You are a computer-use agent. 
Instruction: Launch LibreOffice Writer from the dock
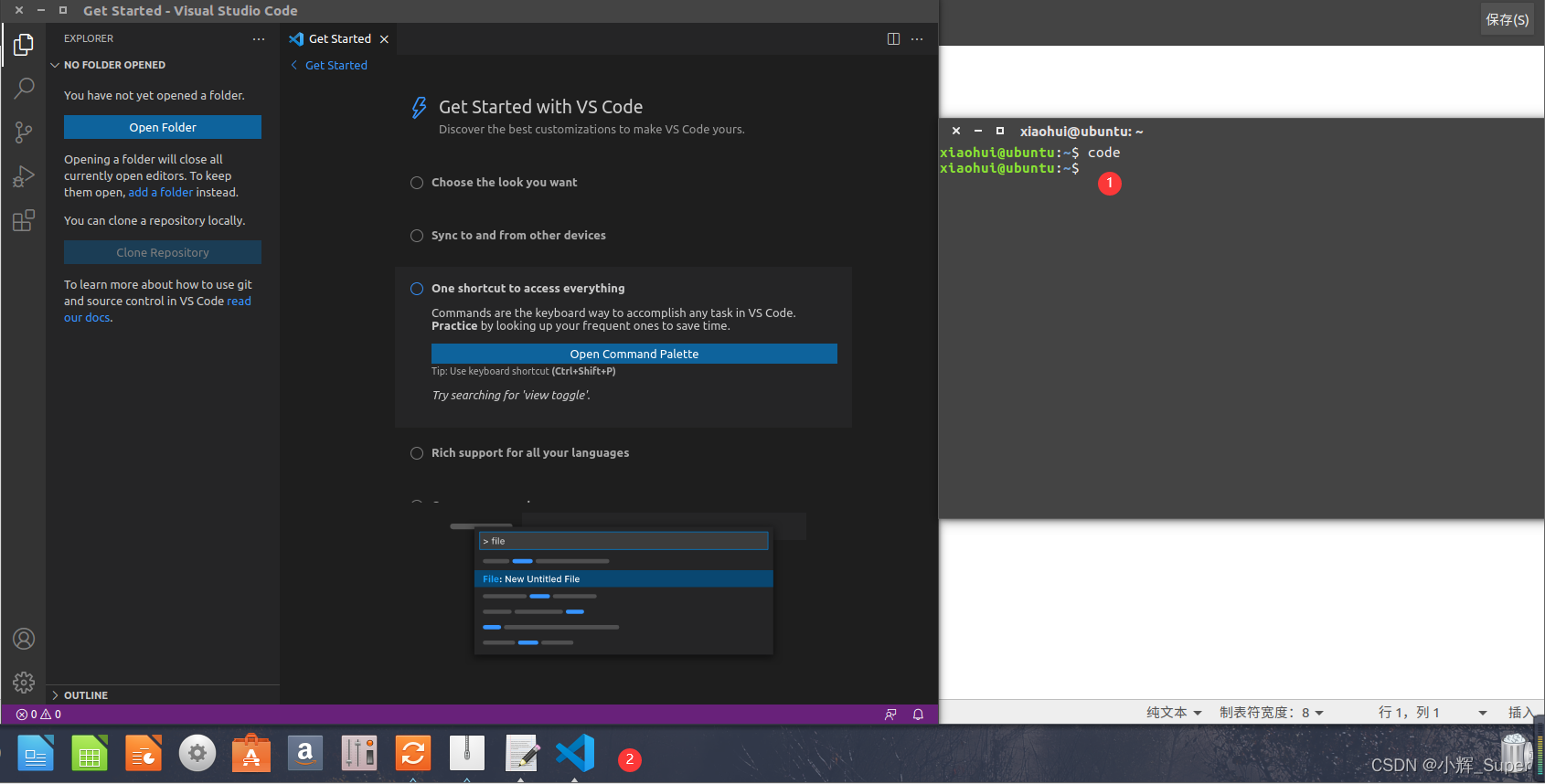tap(36, 754)
